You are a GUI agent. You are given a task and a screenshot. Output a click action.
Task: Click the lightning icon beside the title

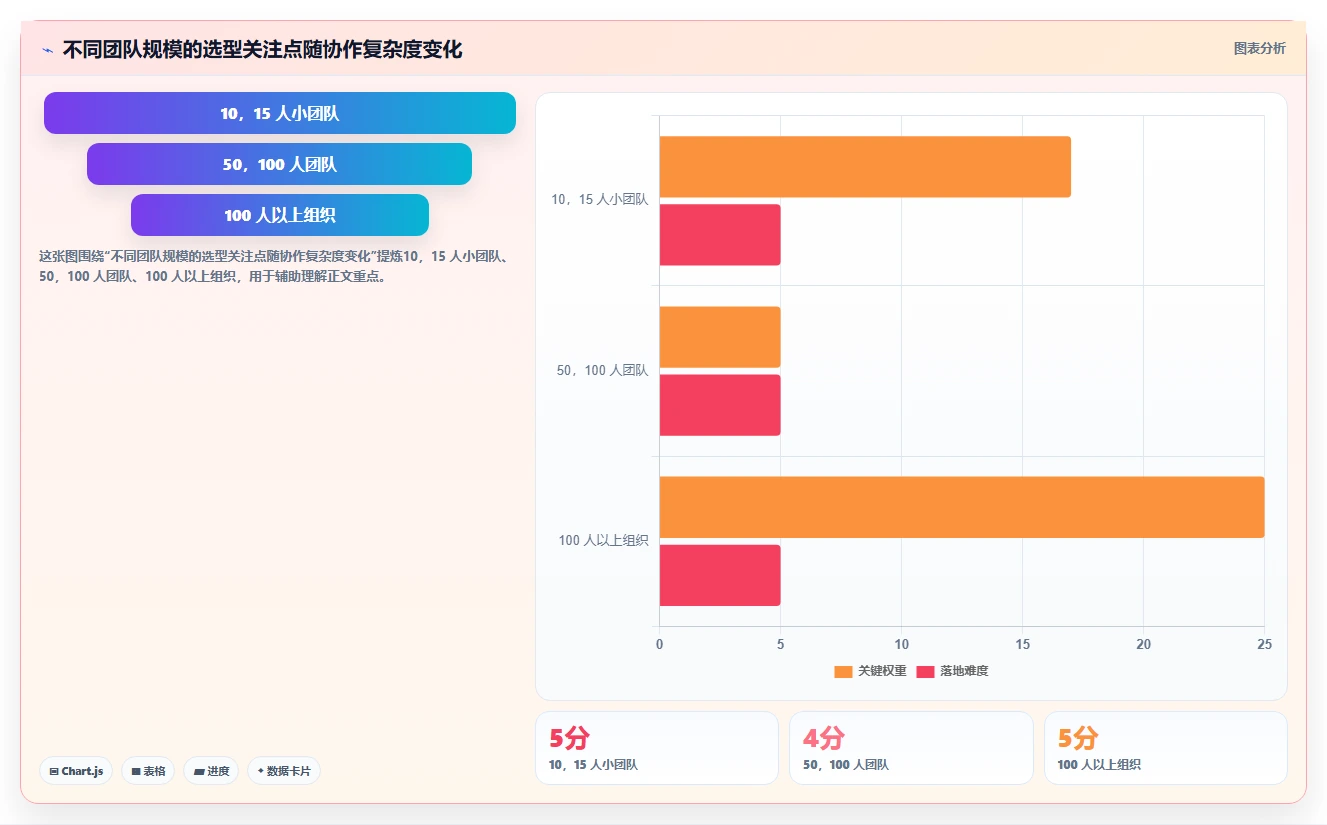click(x=47, y=50)
